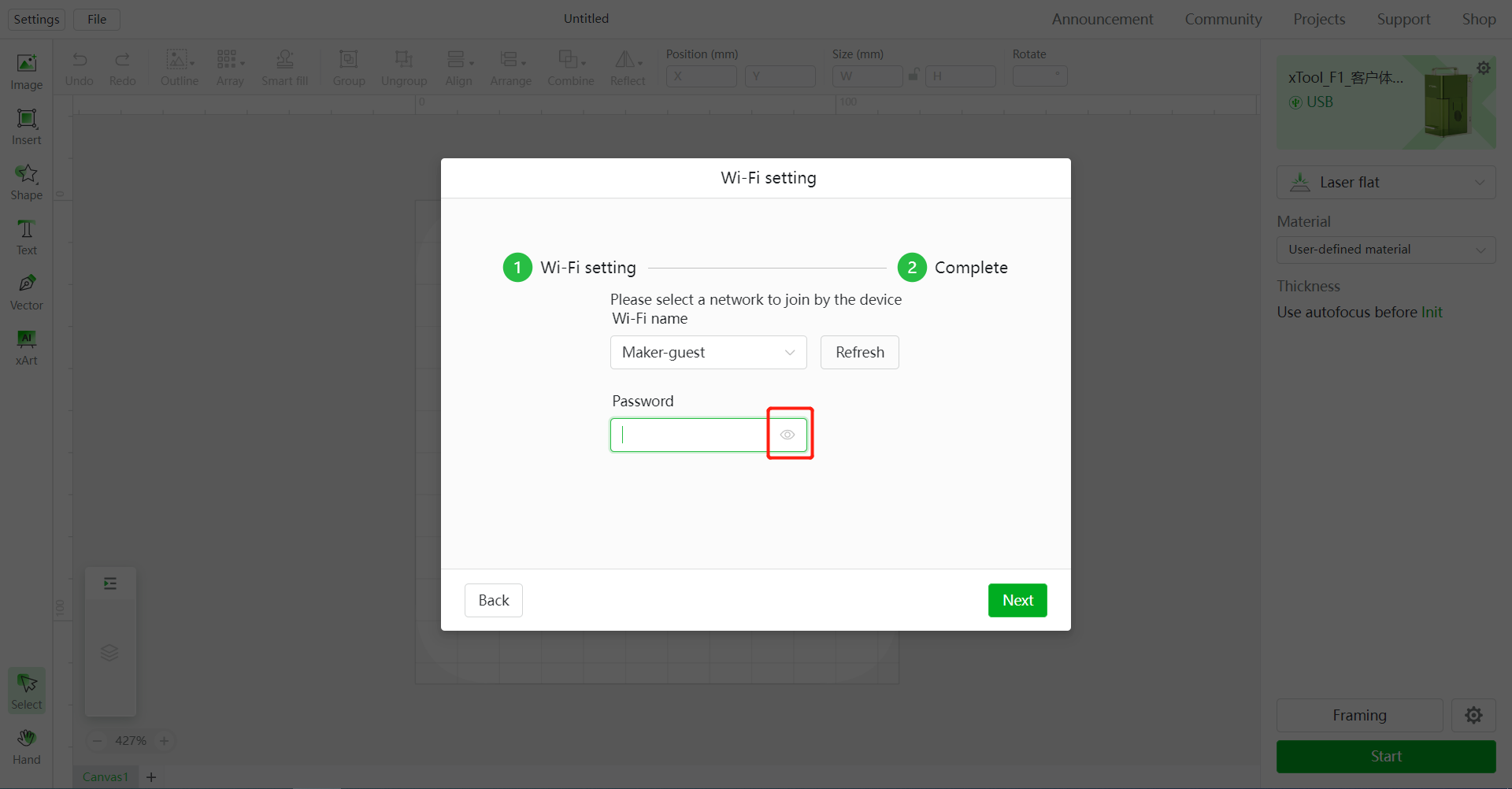The image size is (1512, 789).
Task: Open the xArt AI tool
Action: (x=27, y=347)
